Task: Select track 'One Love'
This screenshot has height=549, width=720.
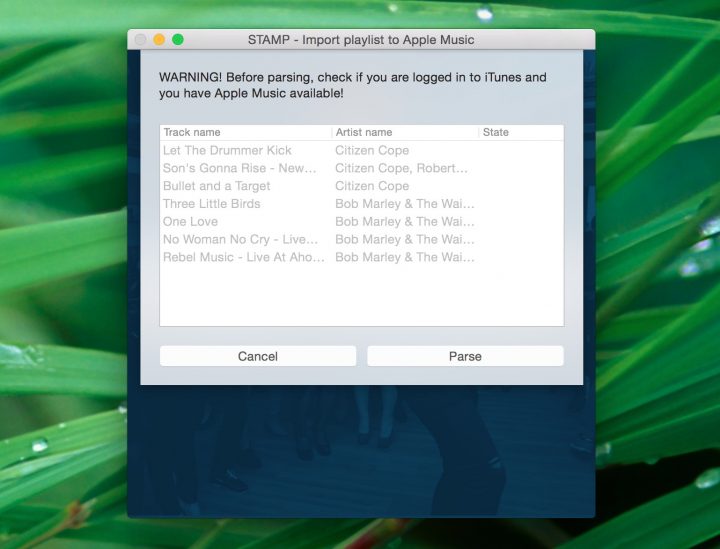Action: click(190, 222)
